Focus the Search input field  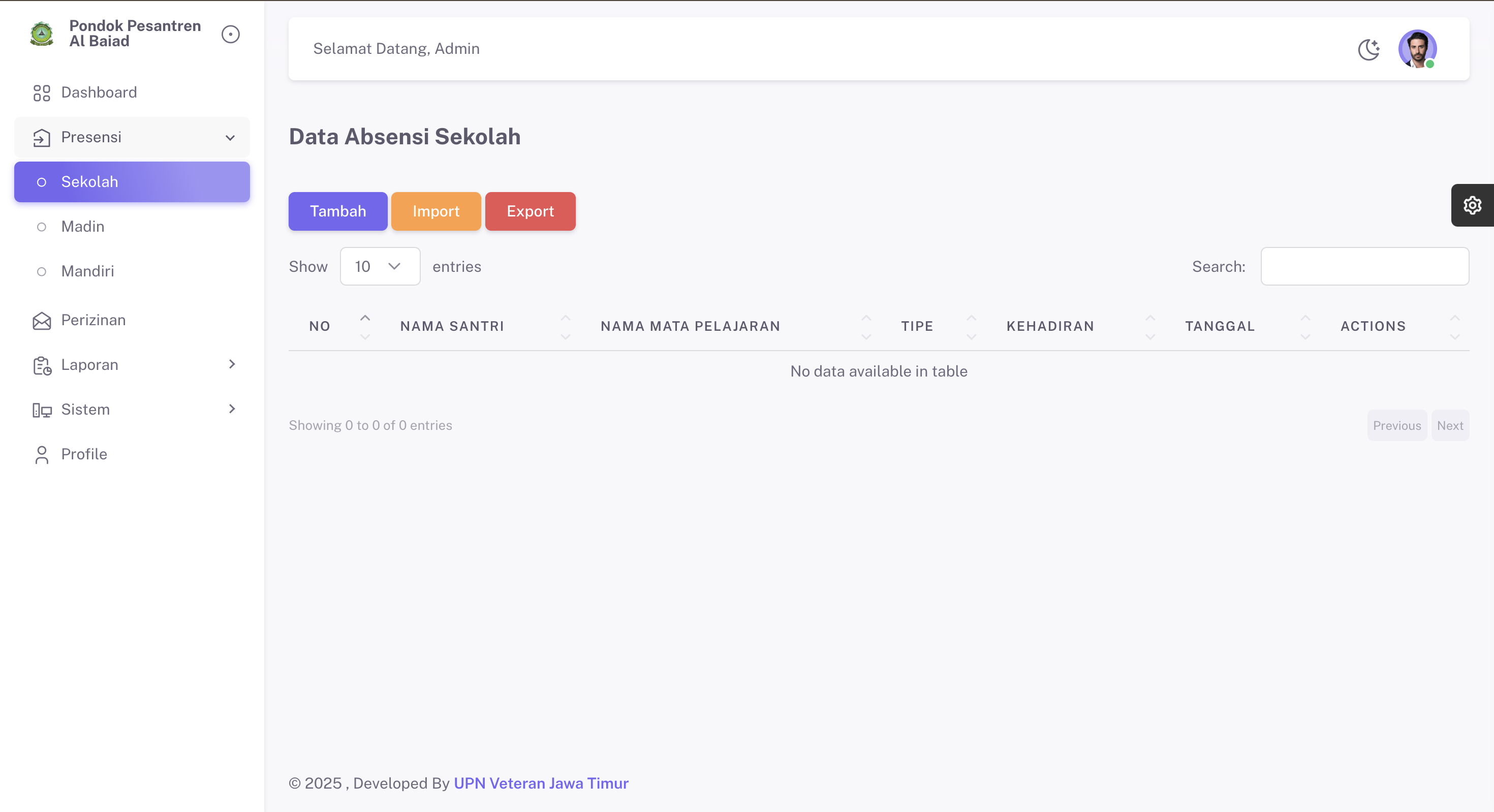pyautogui.click(x=1364, y=267)
